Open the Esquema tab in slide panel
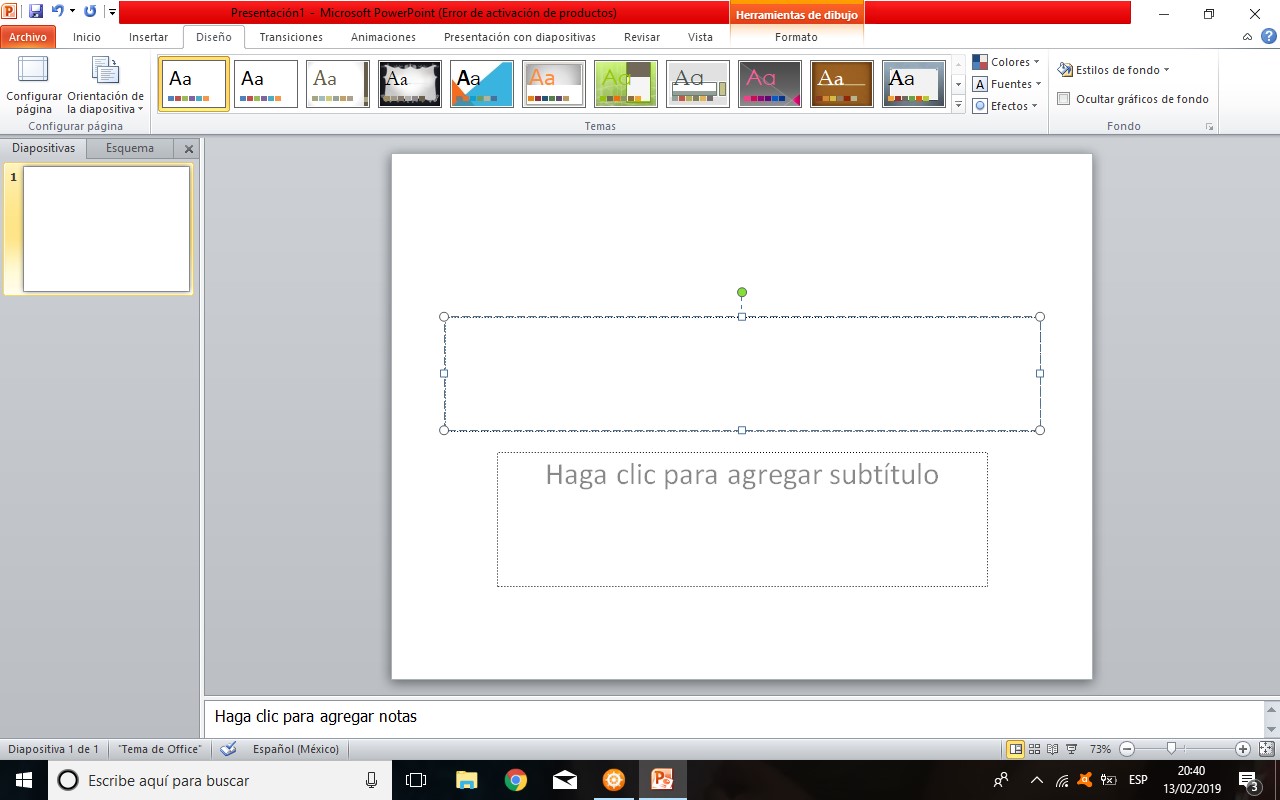Screen dimensions: 1280x800 pyautogui.click(x=129, y=147)
